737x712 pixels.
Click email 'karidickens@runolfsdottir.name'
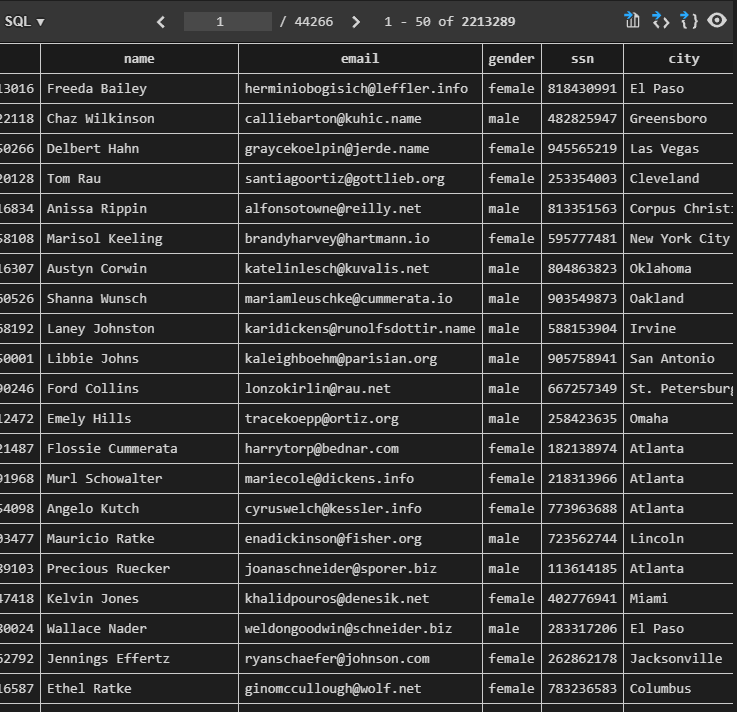point(360,329)
